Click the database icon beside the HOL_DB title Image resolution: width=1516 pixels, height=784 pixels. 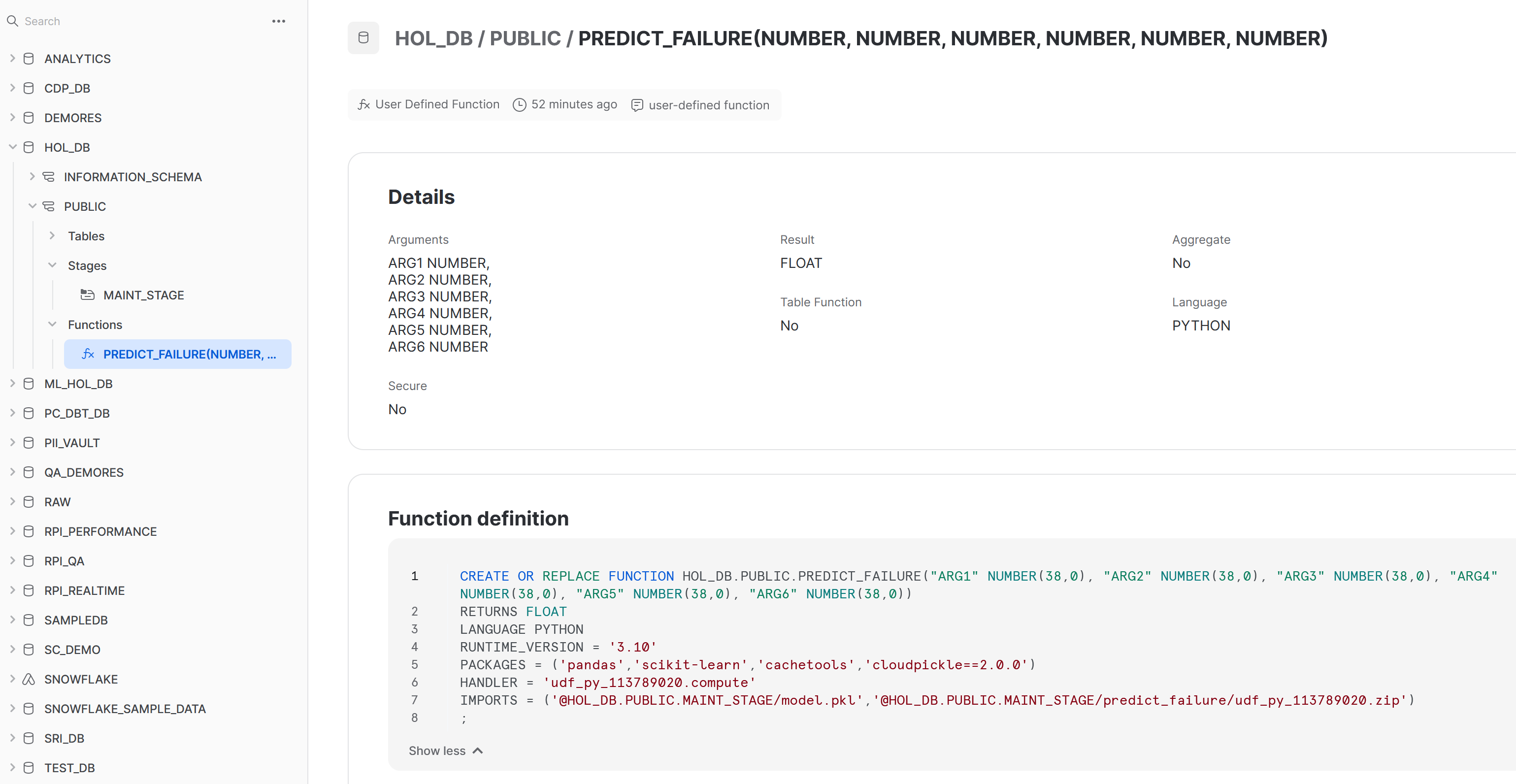(363, 37)
